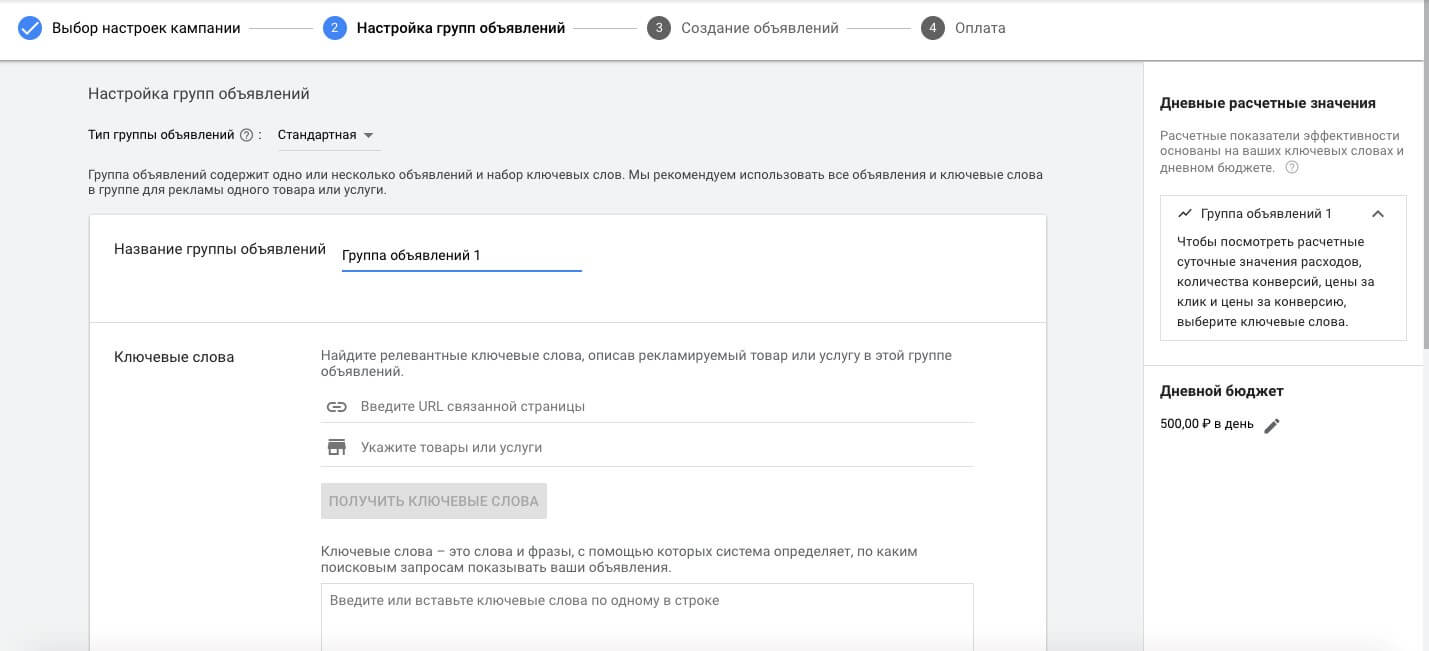Click the step 2 circle icon
The width and height of the screenshot is (1429, 651).
tap(335, 28)
